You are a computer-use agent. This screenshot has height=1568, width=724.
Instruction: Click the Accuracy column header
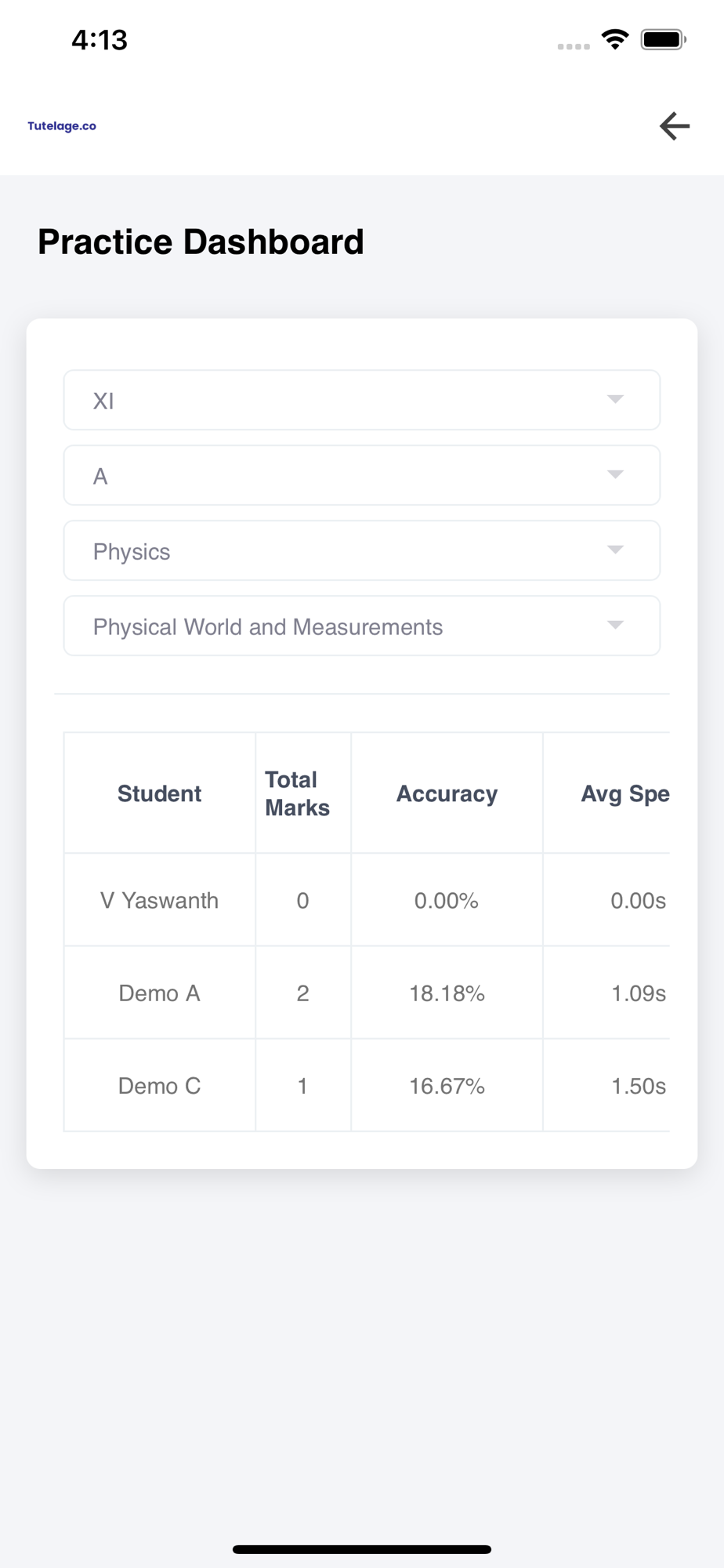[447, 793]
